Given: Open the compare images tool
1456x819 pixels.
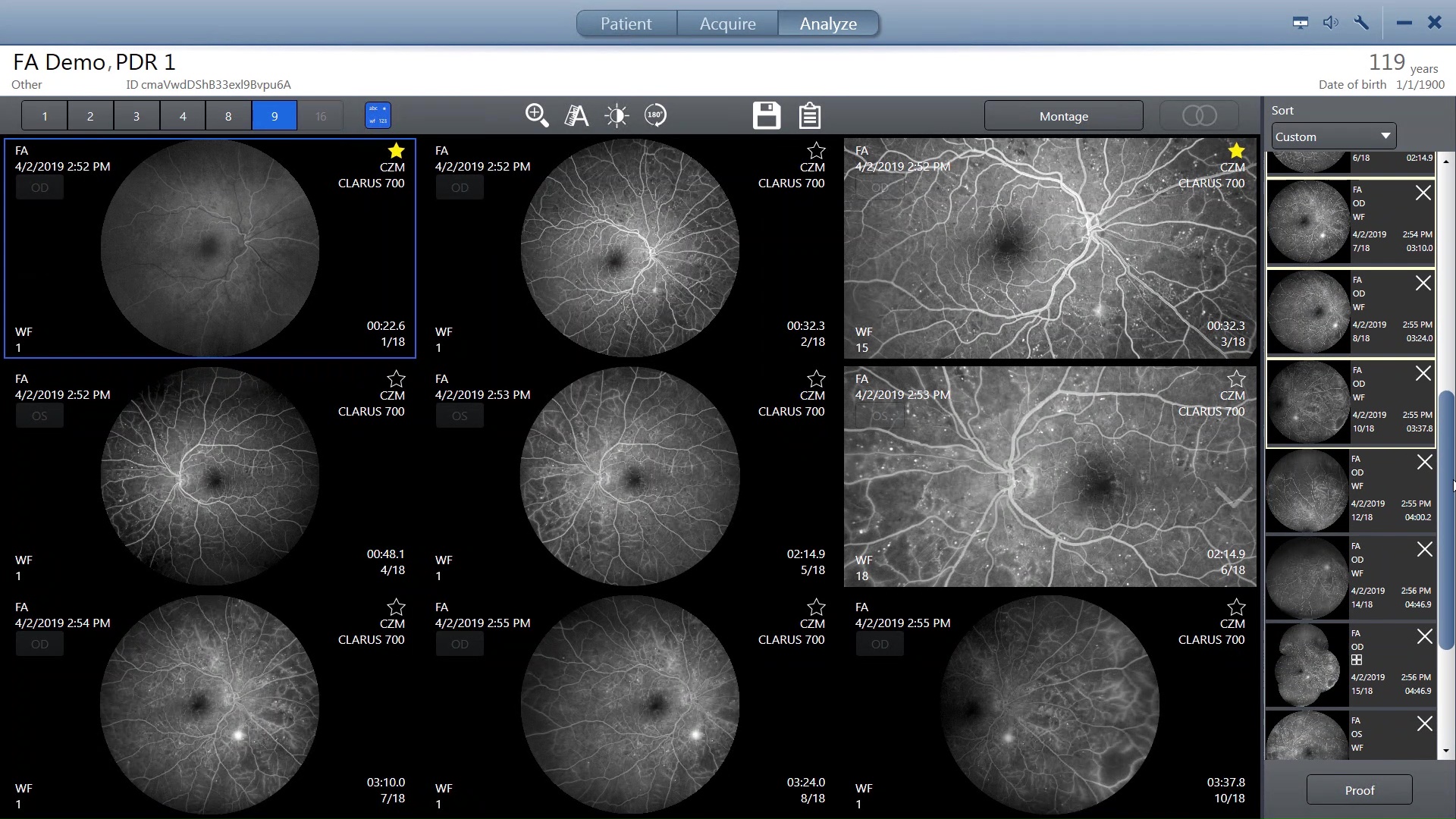Looking at the screenshot, I should tap(1199, 115).
